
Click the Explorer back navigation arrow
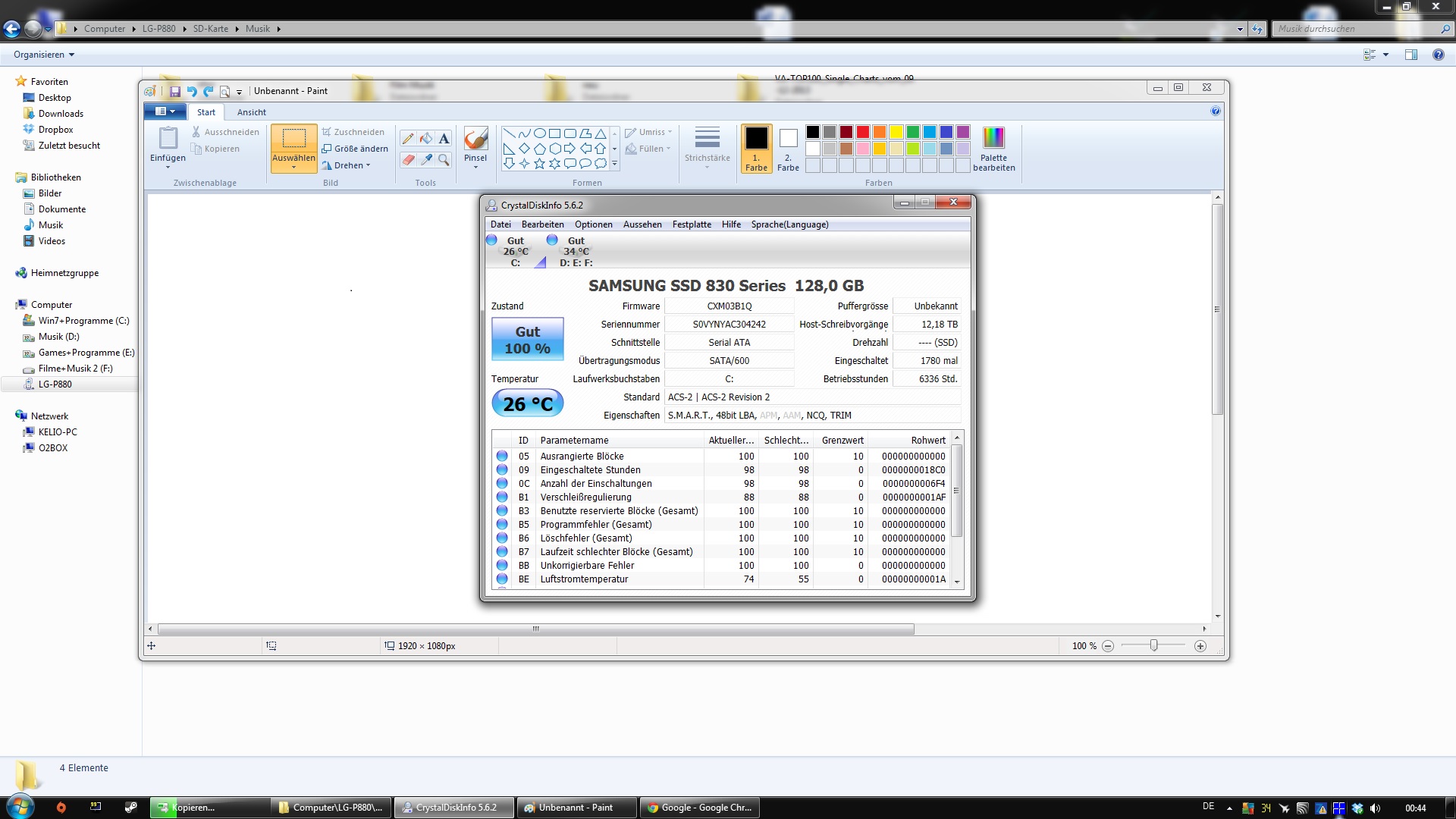point(11,29)
